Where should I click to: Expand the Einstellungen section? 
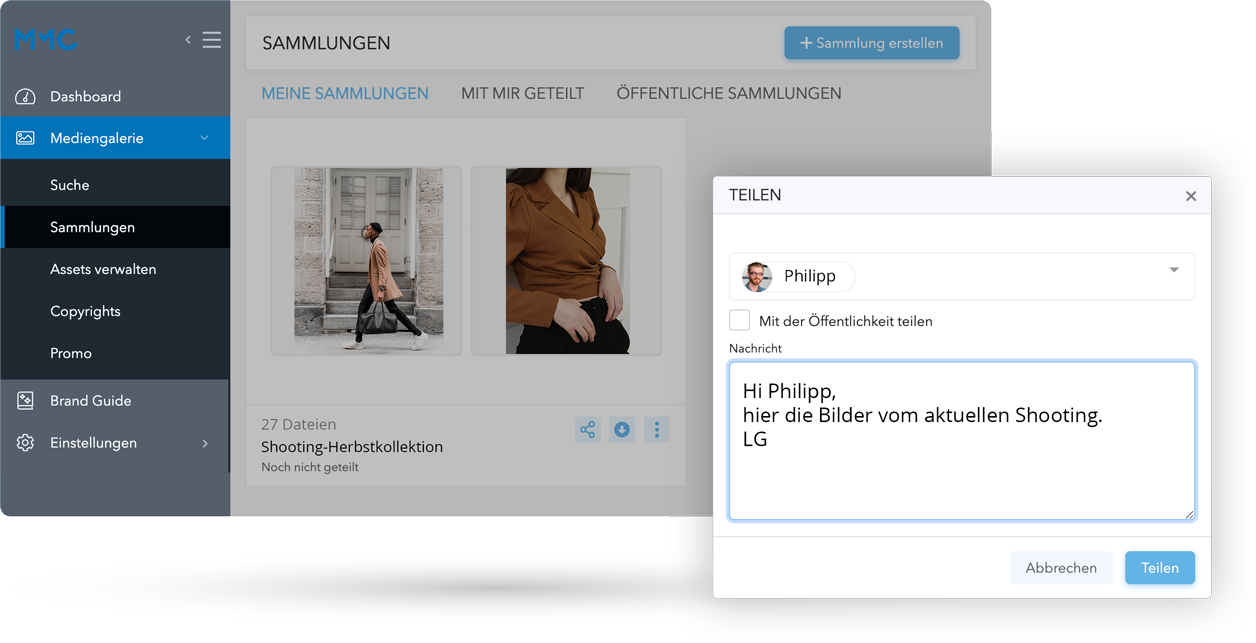tap(204, 443)
